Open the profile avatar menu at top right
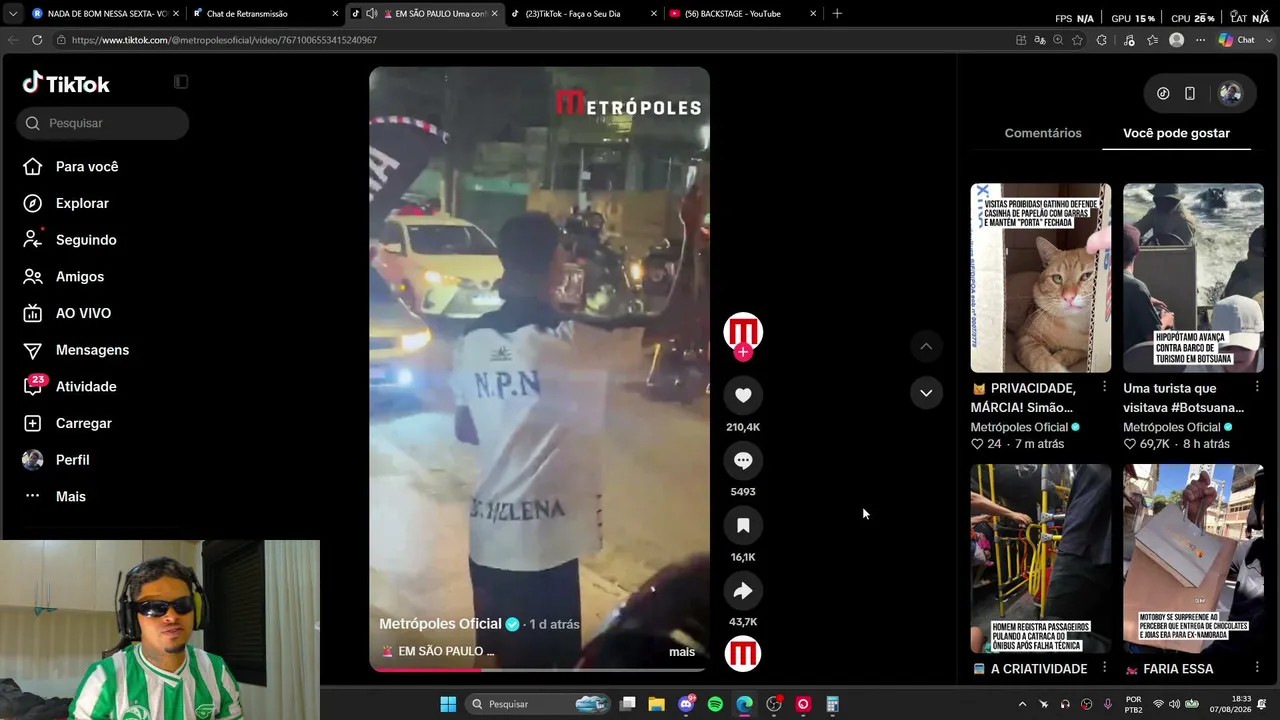 1230,94
